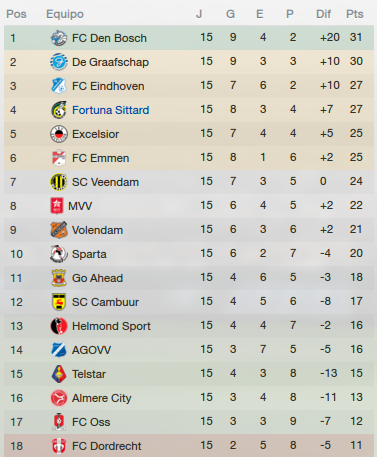Open the Fortuna Sittard team link
Viewport: 377px width, 457px height.
tap(110, 110)
